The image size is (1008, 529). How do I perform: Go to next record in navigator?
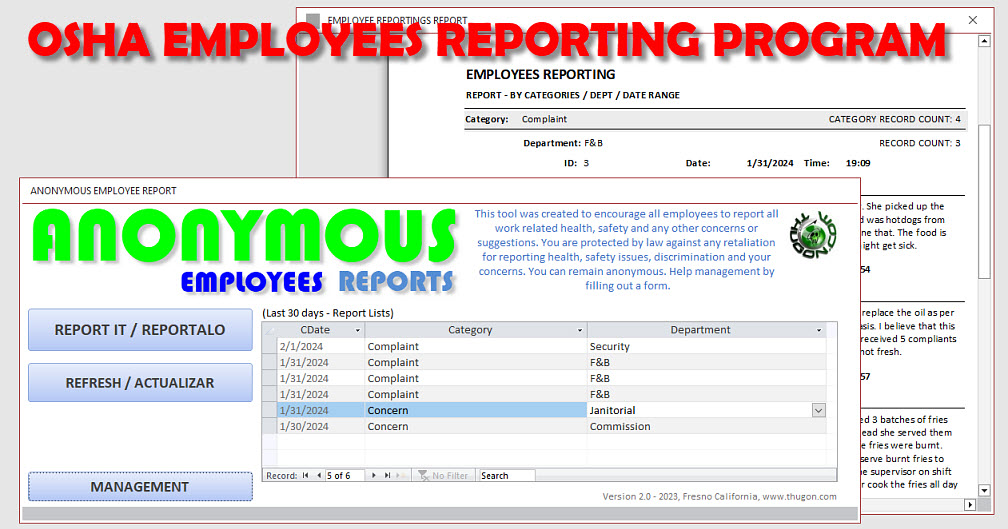pos(374,476)
